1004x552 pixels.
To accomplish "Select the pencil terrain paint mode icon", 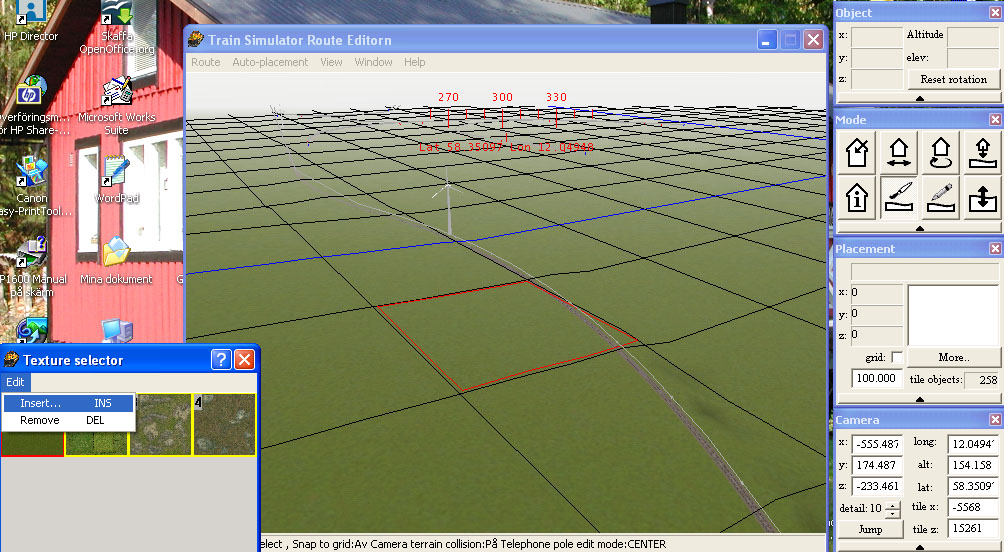I will click(x=940, y=198).
